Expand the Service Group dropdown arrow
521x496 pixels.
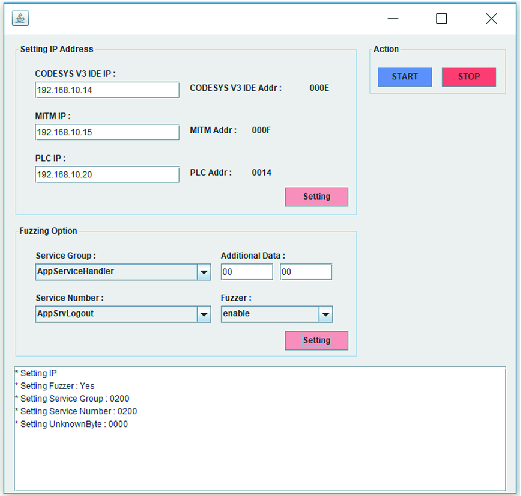(204, 272)
